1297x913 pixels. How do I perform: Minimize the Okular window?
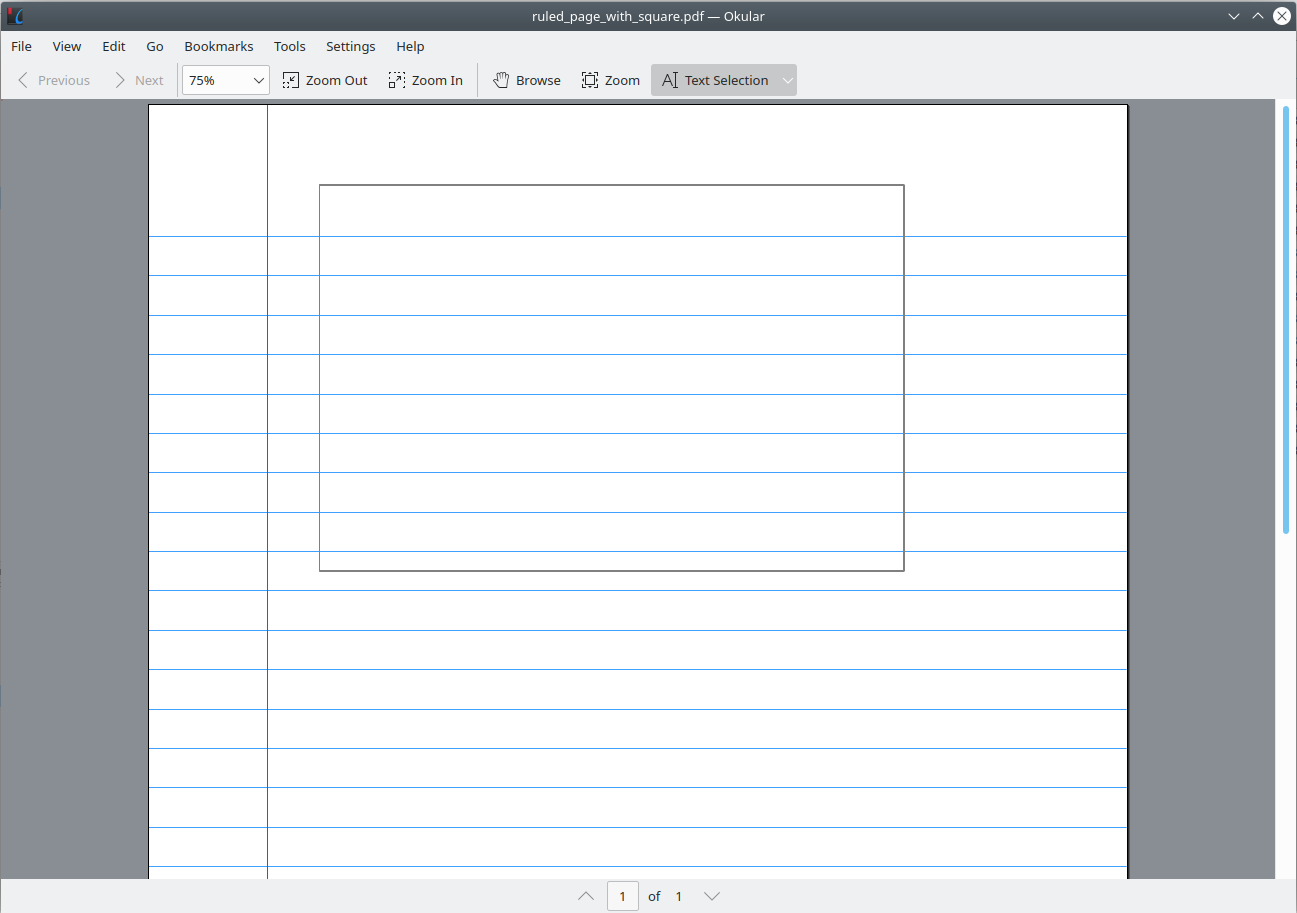[x=1234, y=16]
